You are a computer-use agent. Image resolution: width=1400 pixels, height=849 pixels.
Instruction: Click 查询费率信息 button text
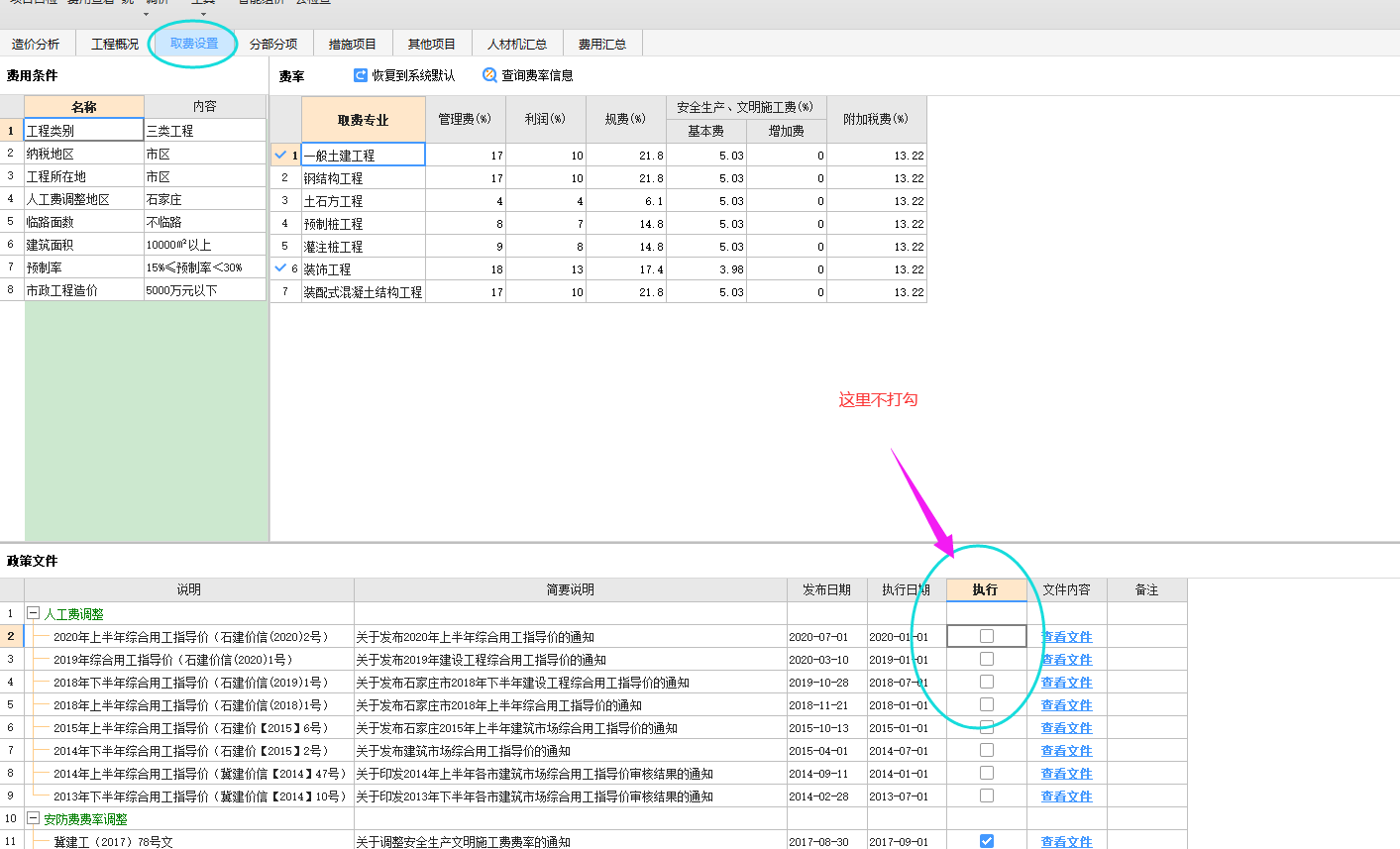pyautogui.click(x=537, y=75)
